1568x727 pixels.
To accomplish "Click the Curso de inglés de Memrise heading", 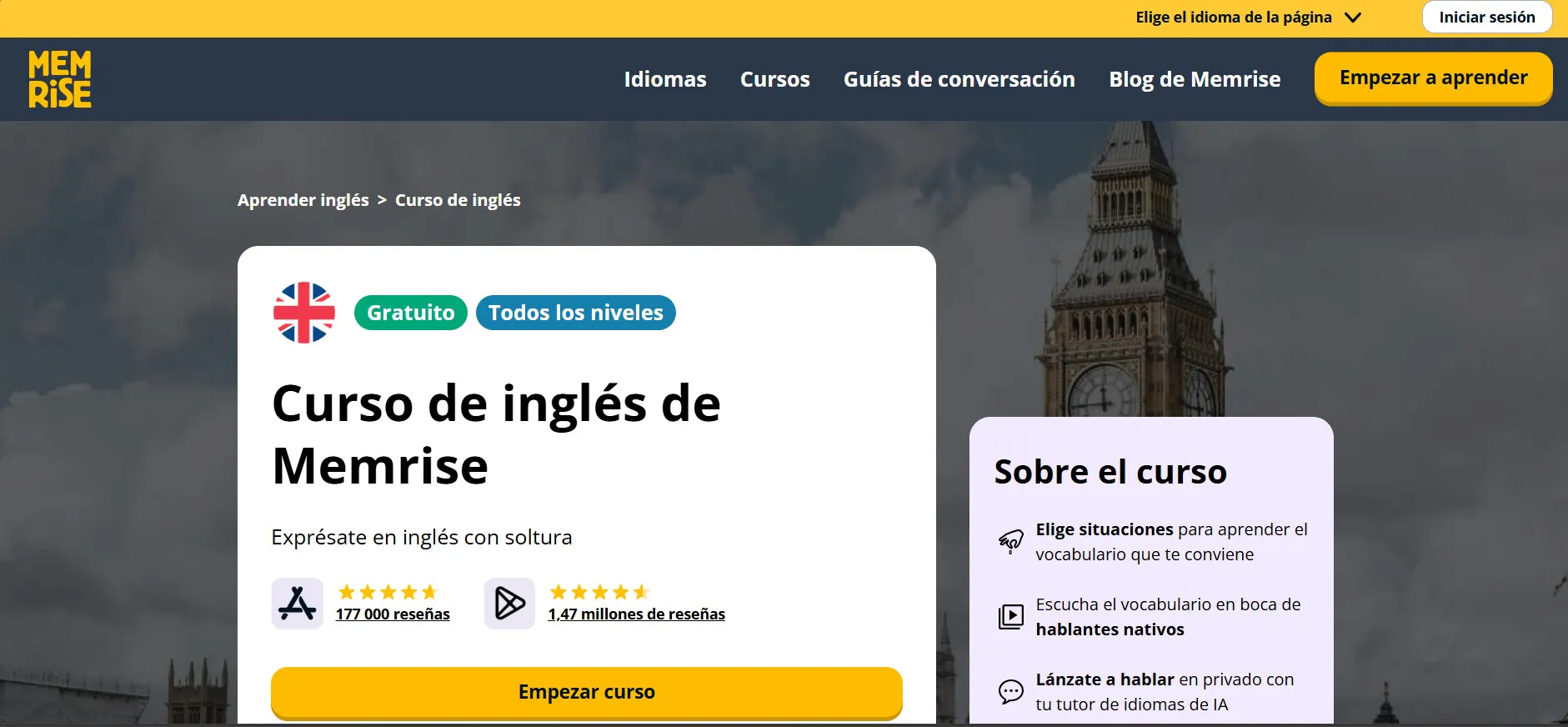I will 497,434.
